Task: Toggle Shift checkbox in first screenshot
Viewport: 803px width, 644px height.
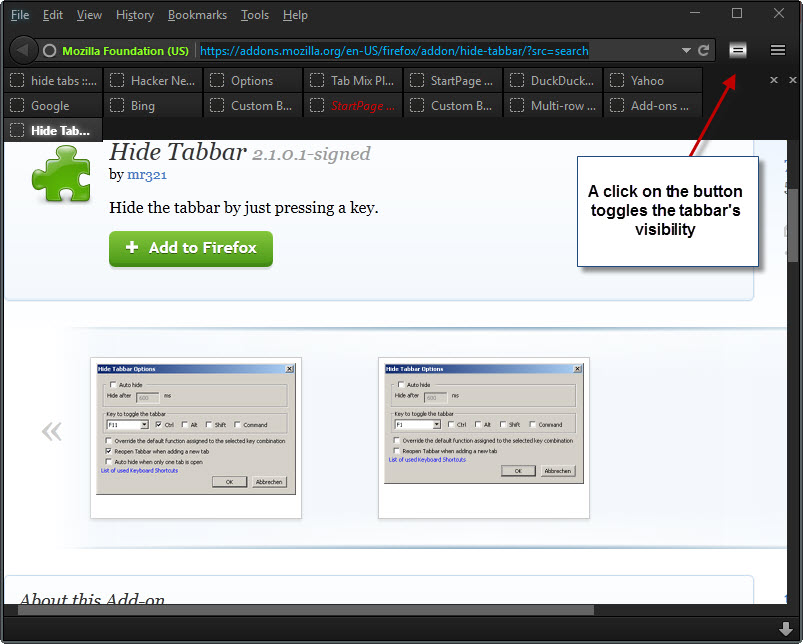Action: 208,424
